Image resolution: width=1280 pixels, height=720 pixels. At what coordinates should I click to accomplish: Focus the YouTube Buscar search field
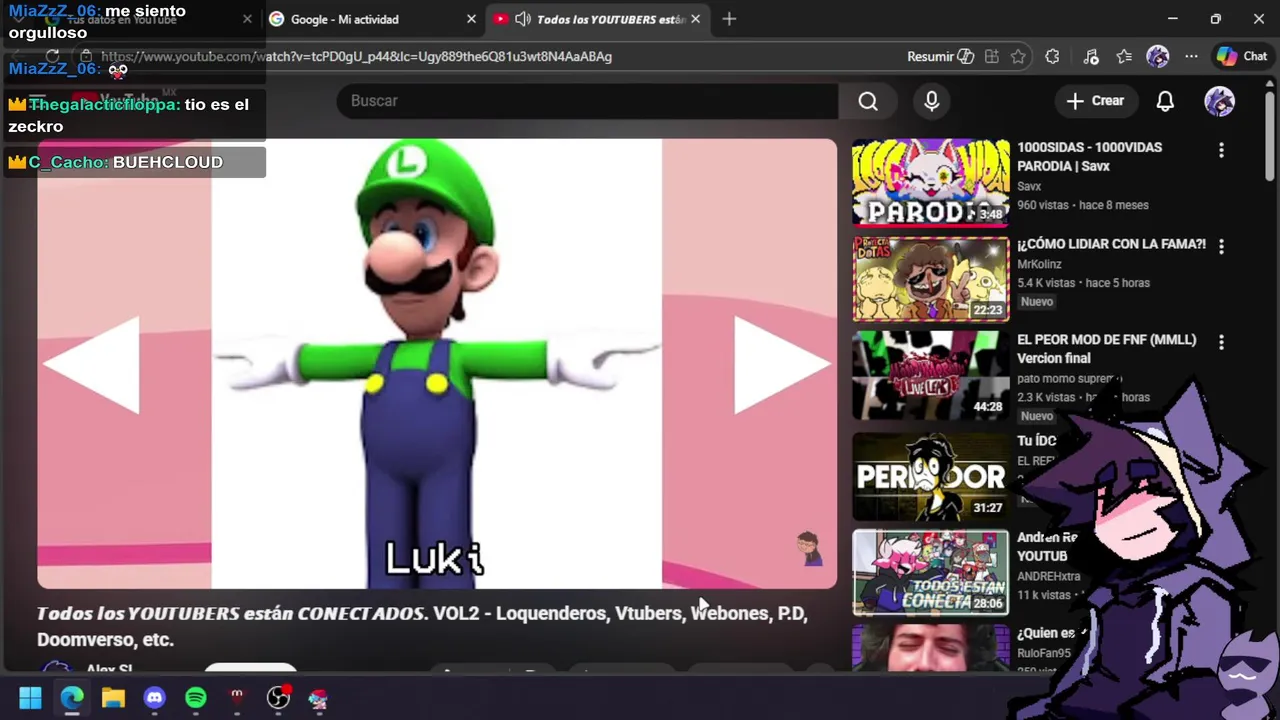(x=587, y=101)
